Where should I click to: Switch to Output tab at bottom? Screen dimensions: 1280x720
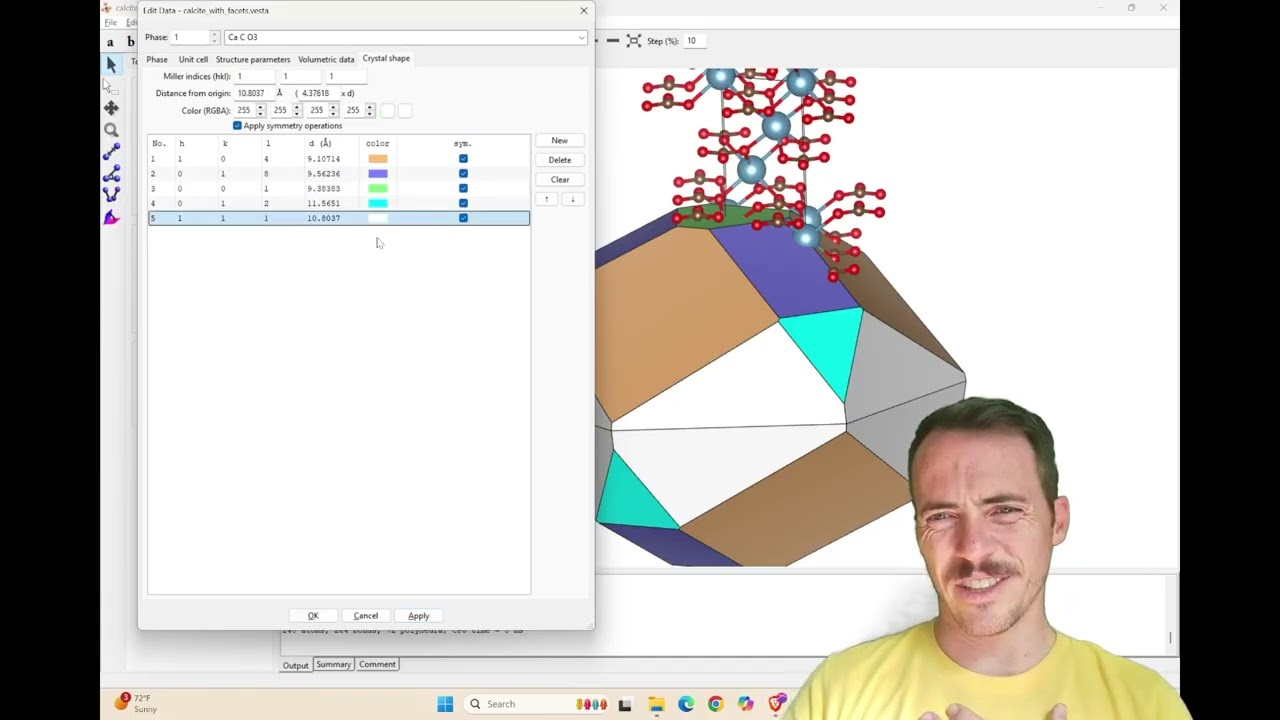coord(295,665)
